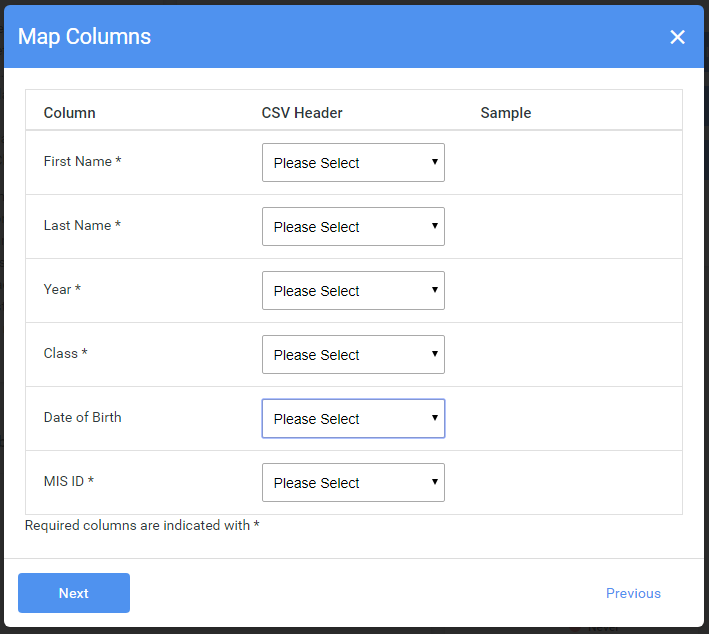The image size is (709, 634).
Task: Select the Date of Birth label
Action: [x=82, y=417]
